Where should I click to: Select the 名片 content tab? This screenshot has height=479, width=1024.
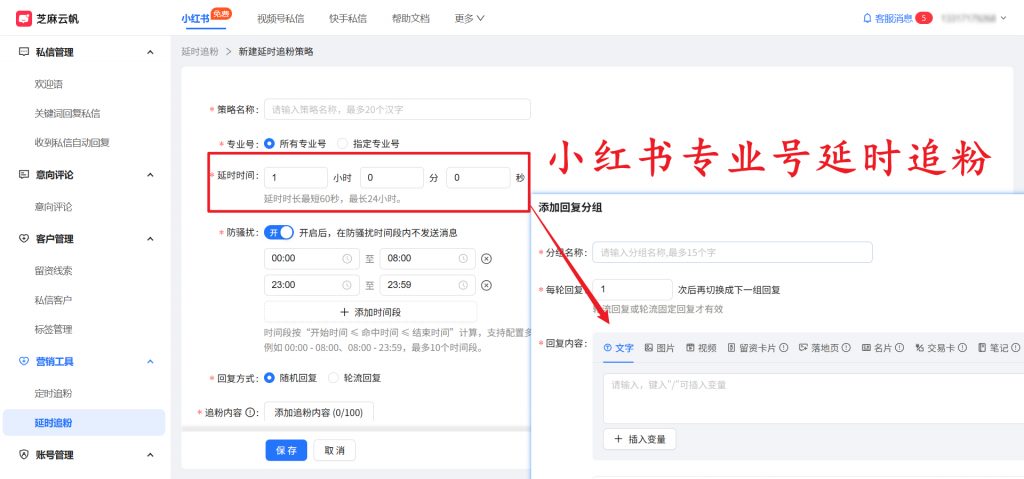pos(883,348)
